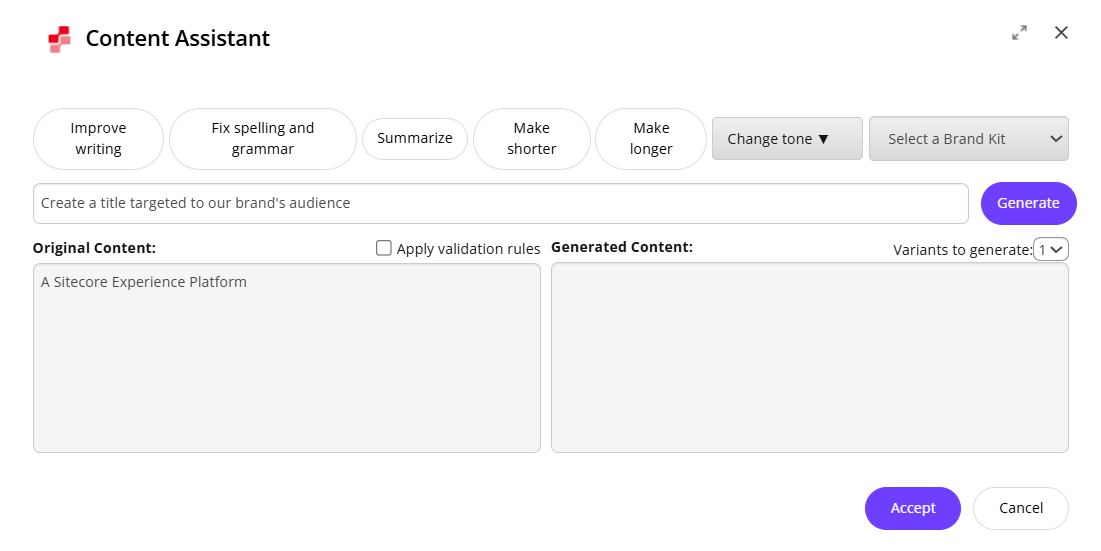The image size is (1101, 551).
Task: Expand the dialog with the maximize arrows icon
Action: click(x=1020, y=33)
